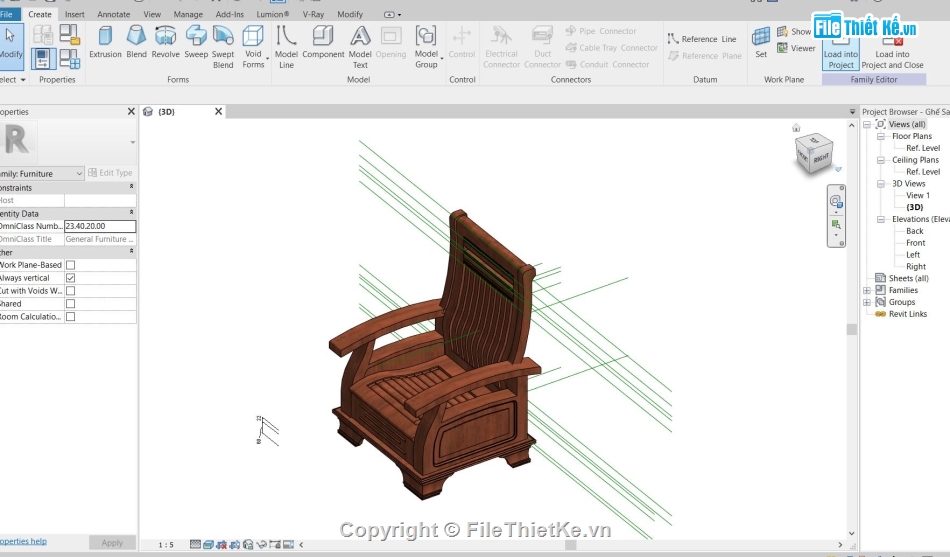This screenshot has width=950, height=557.
Task: Open the Lumion ribbon tab
Action: 273,14
